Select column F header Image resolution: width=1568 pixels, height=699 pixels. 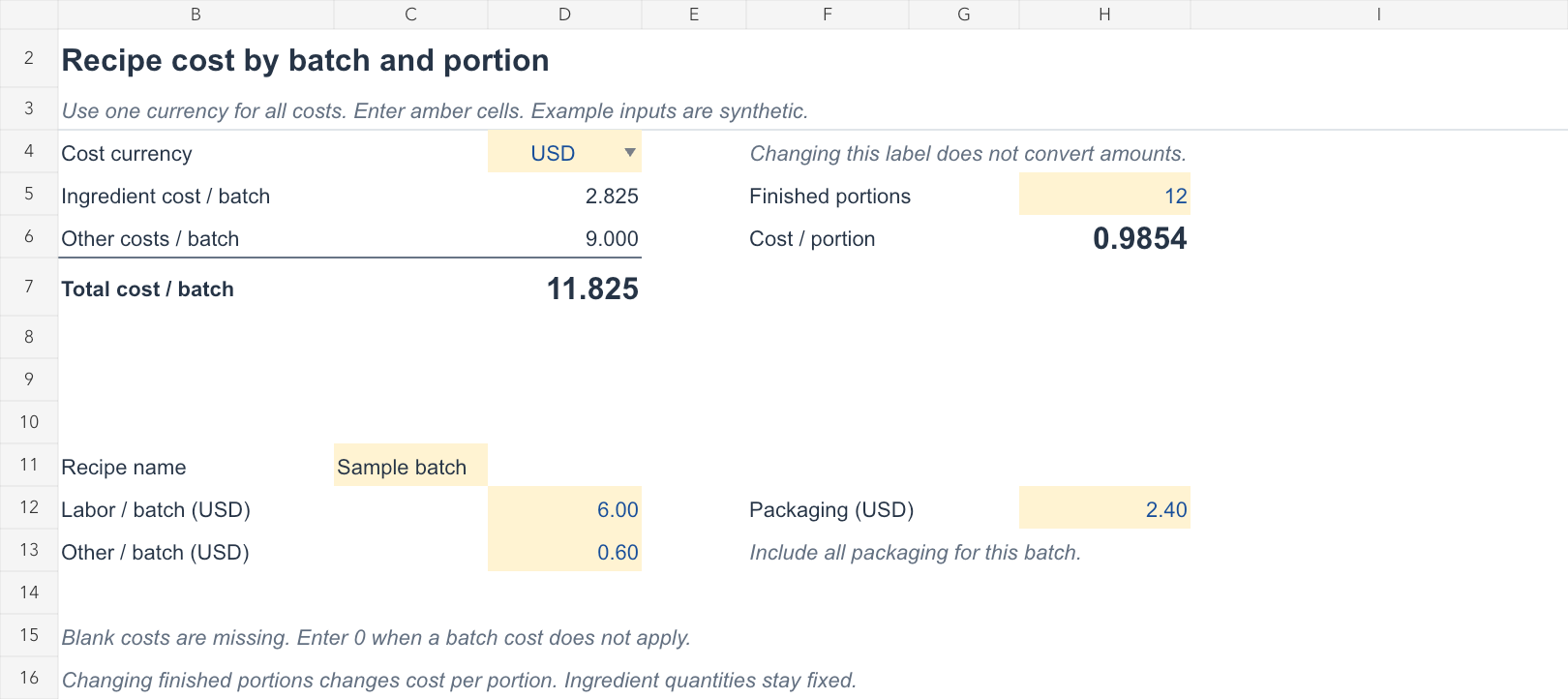[828, 15]
